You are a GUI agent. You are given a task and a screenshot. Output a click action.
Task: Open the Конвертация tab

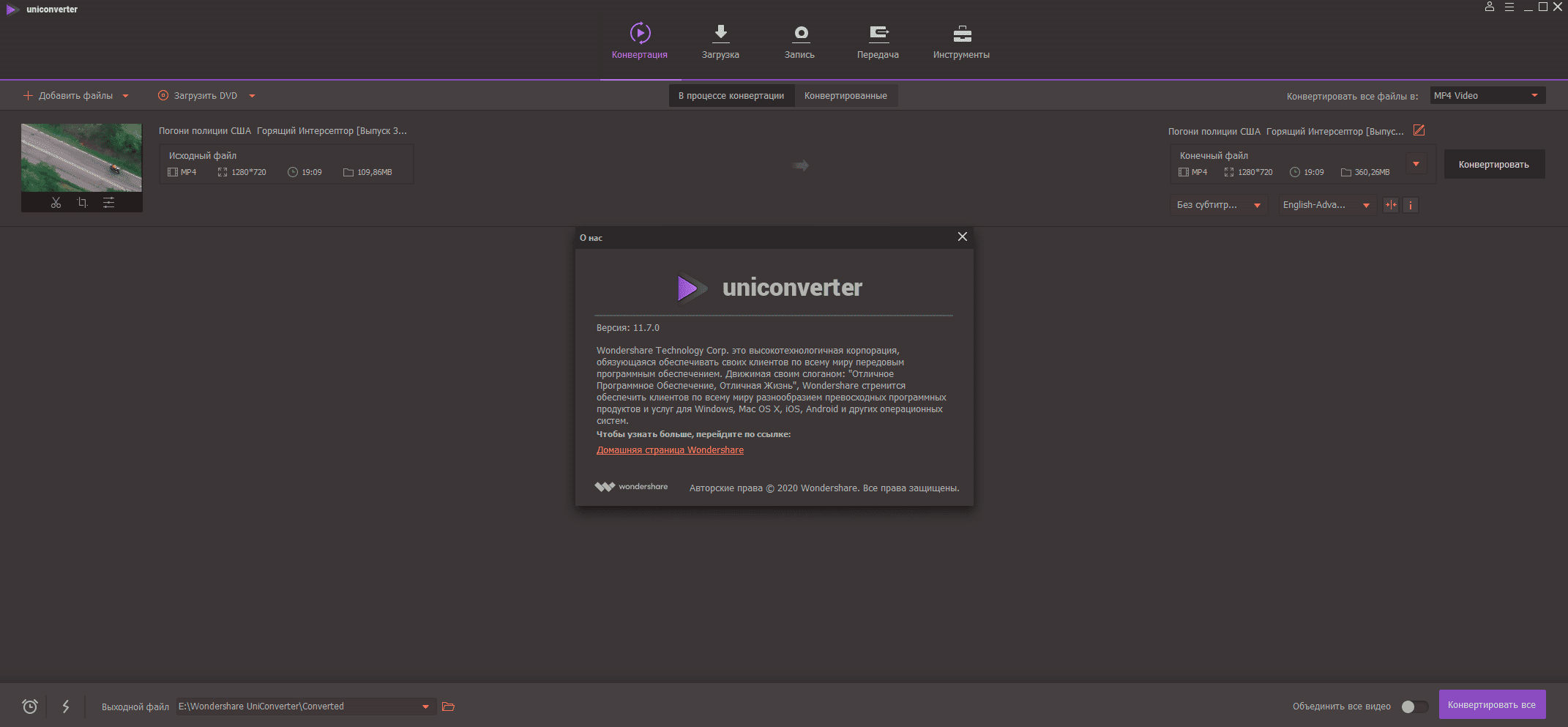pos(640,41)
